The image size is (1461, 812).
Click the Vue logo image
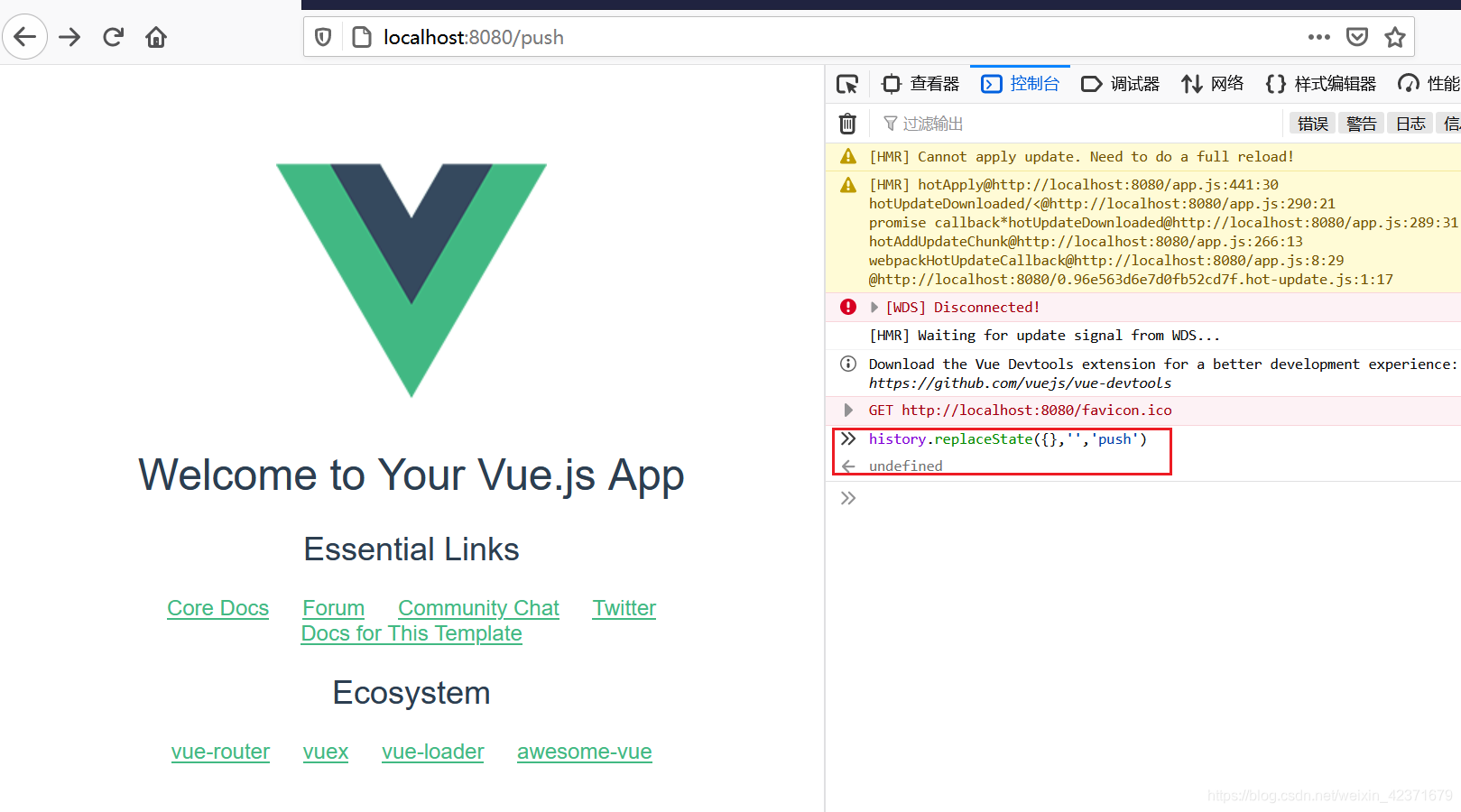(x=411, y=280)
